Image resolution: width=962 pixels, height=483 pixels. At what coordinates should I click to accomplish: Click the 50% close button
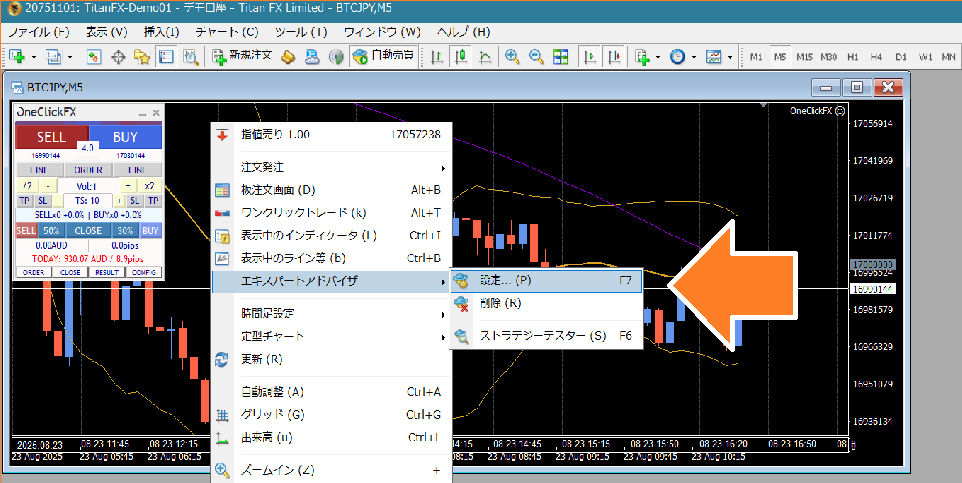click(50, 231)
